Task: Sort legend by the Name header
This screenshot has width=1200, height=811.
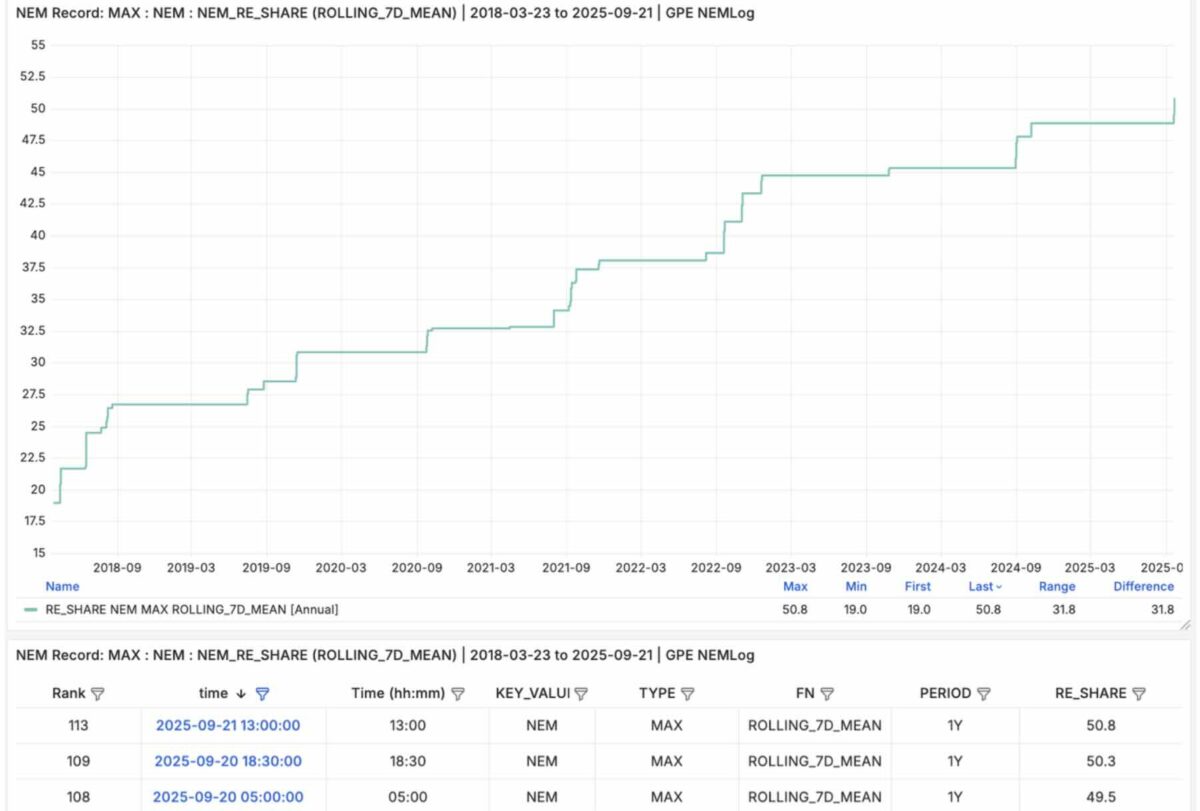Action: pos(62,587)
